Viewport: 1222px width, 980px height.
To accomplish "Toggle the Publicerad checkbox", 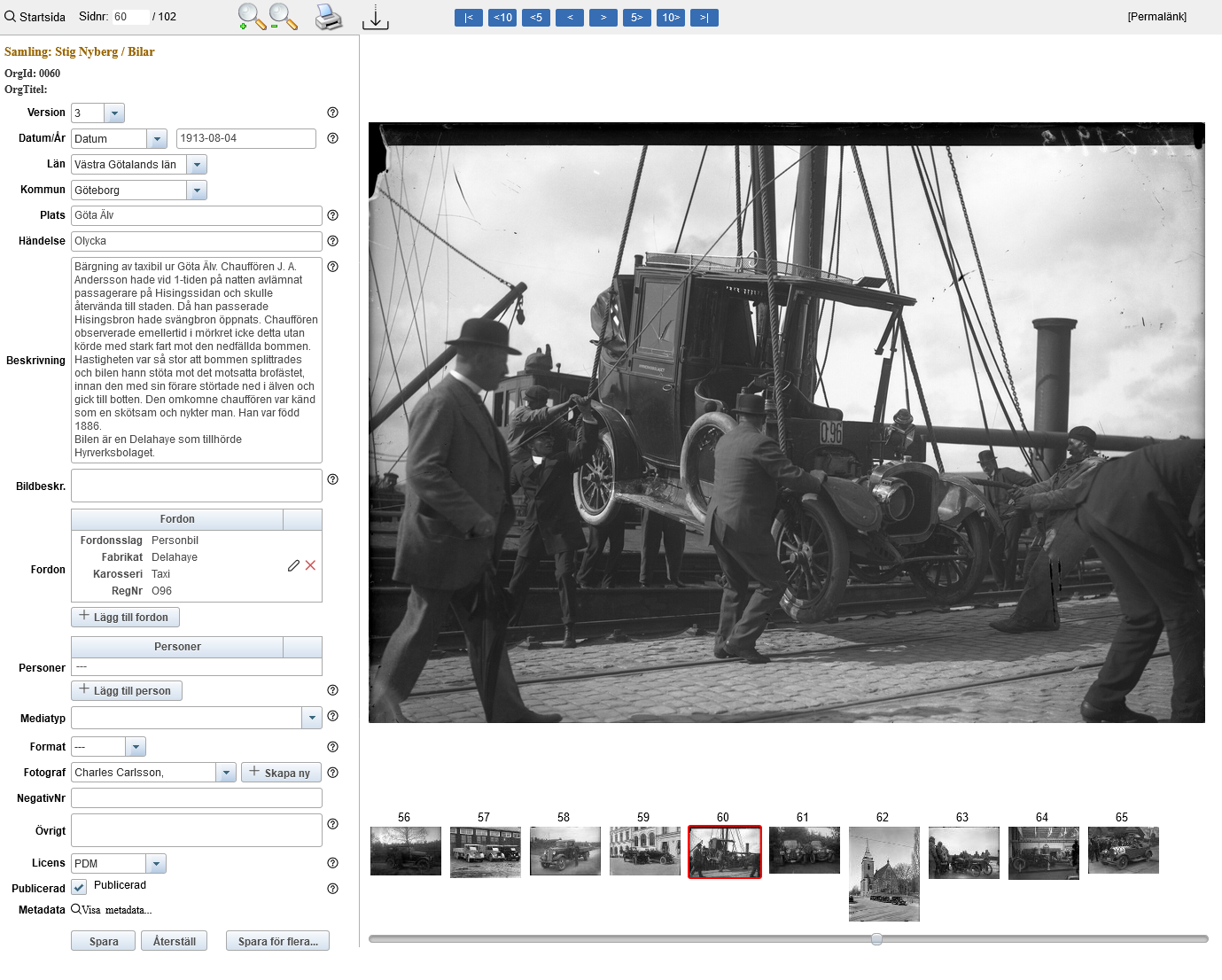I will [x=79, y=887].
